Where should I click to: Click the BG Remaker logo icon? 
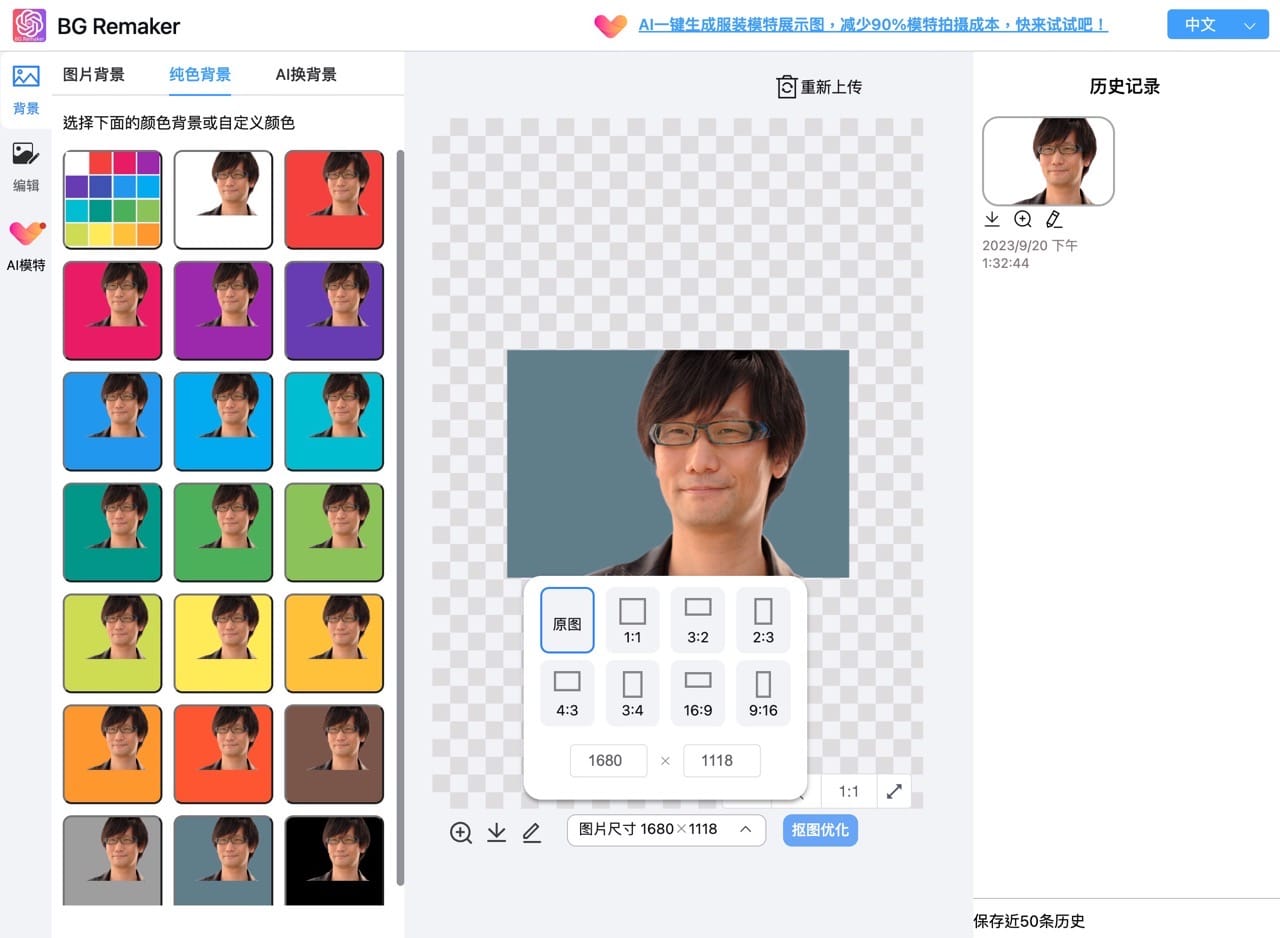30,25
